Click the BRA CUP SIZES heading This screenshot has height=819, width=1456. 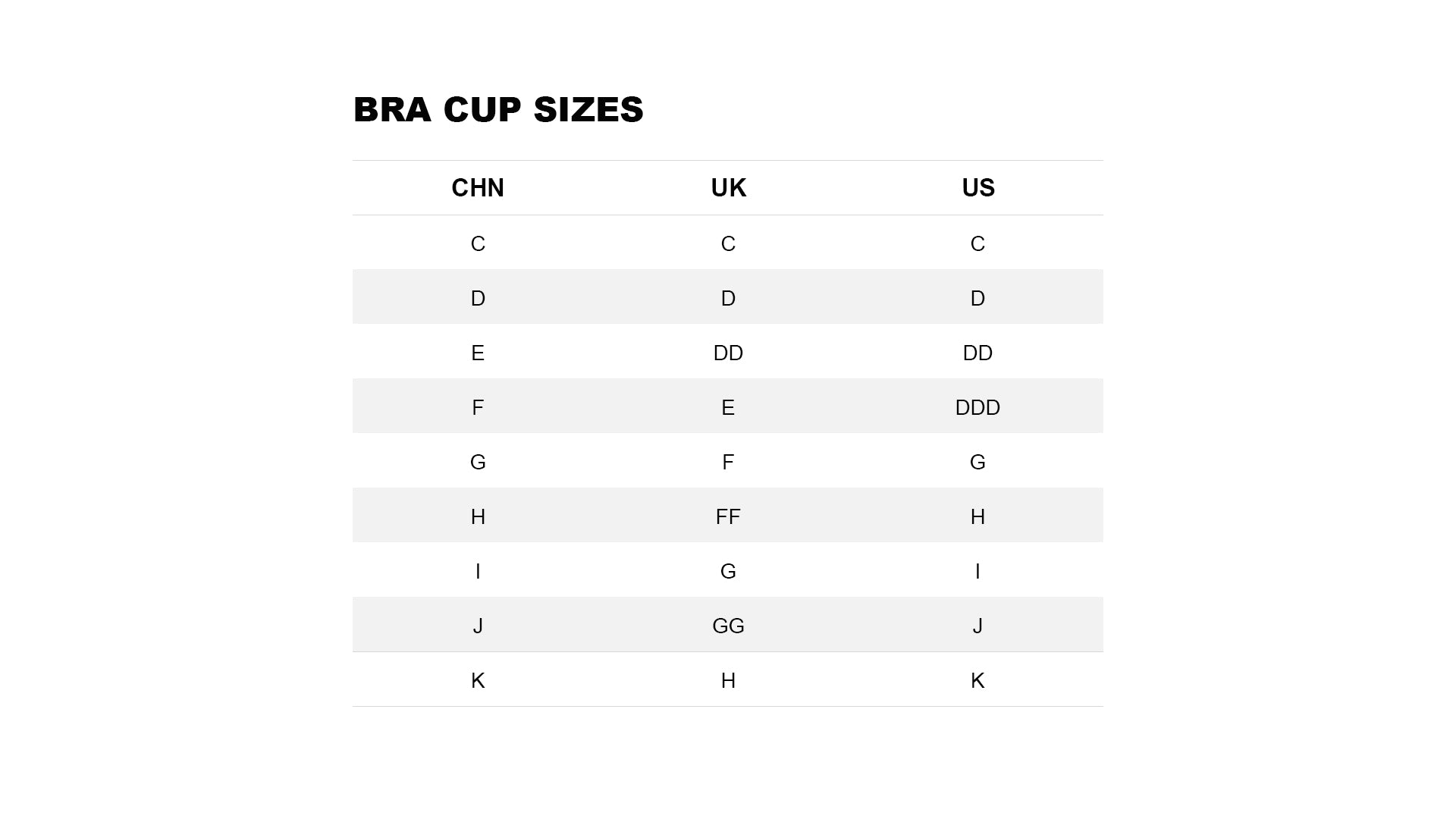[x=498, y=110]
